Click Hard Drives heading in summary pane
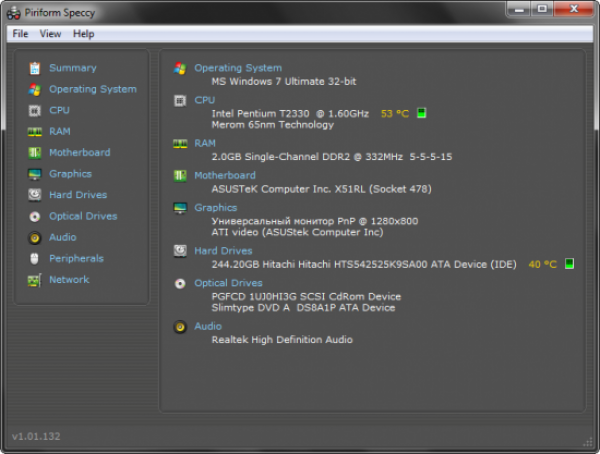The width and height of the screenshot is (600, 454). [x=223, y=251]
